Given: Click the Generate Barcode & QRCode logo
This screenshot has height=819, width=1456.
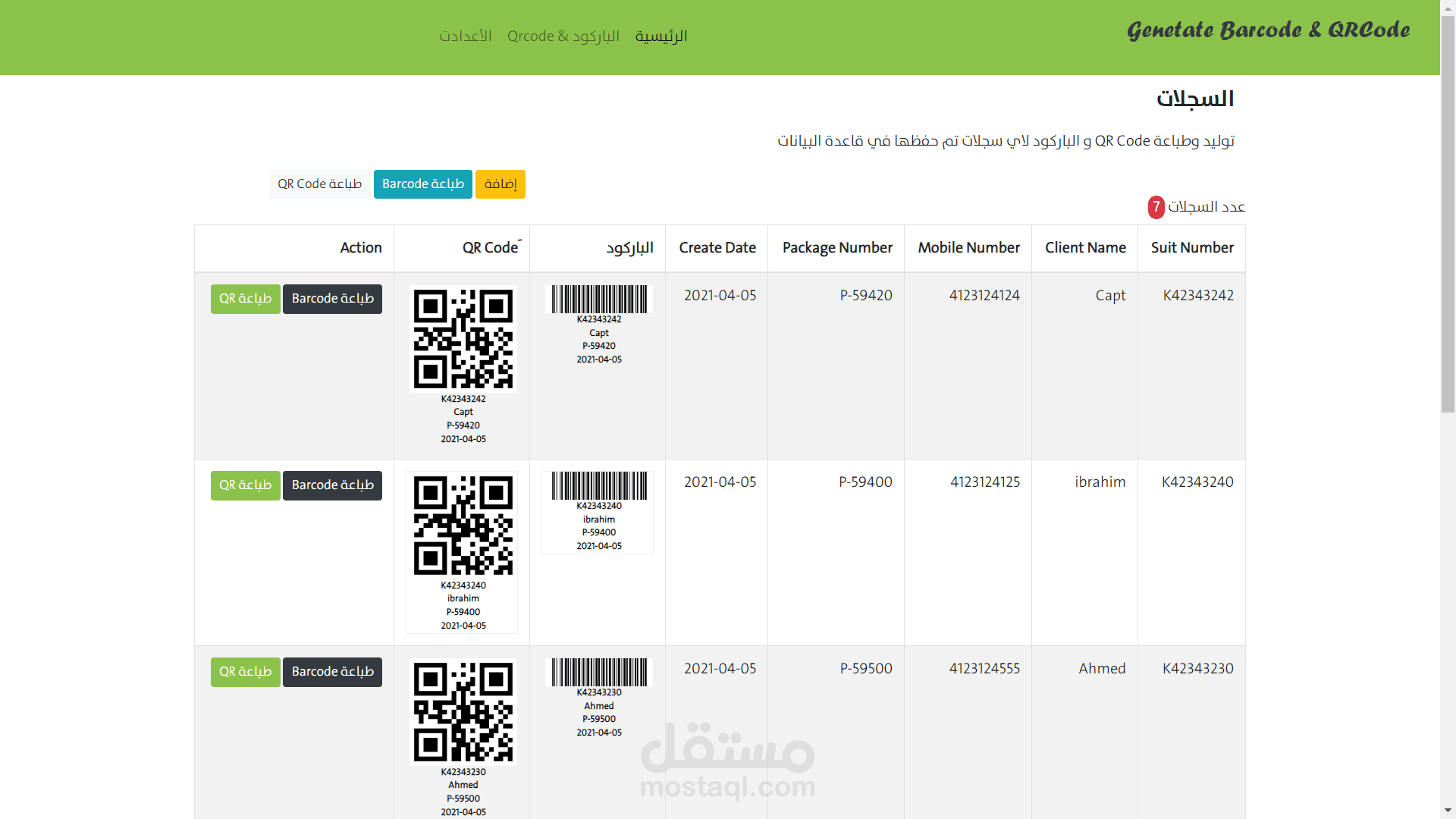Looking at the screenshot, I should (x=1268, y=30).
